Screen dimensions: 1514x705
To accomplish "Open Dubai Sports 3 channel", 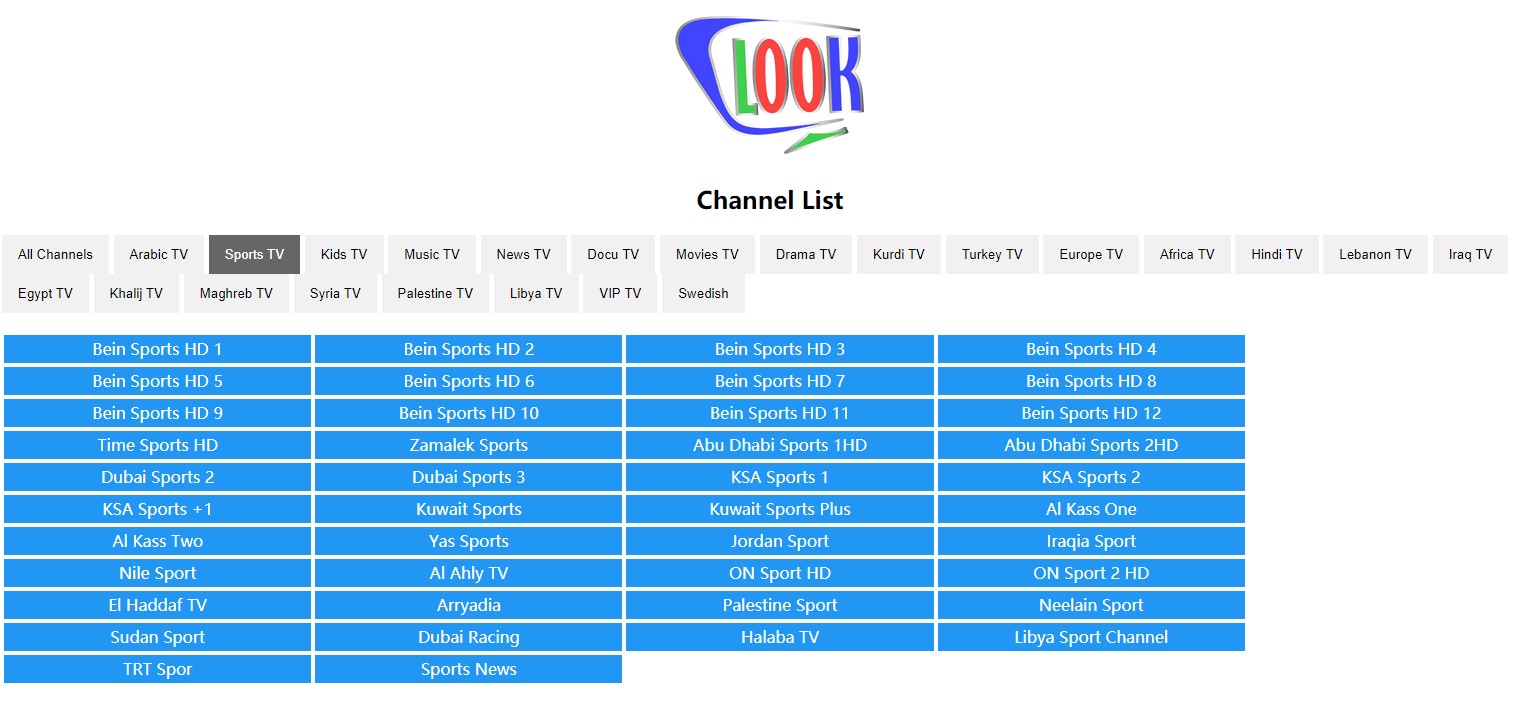I will click(x=468, y=477).
